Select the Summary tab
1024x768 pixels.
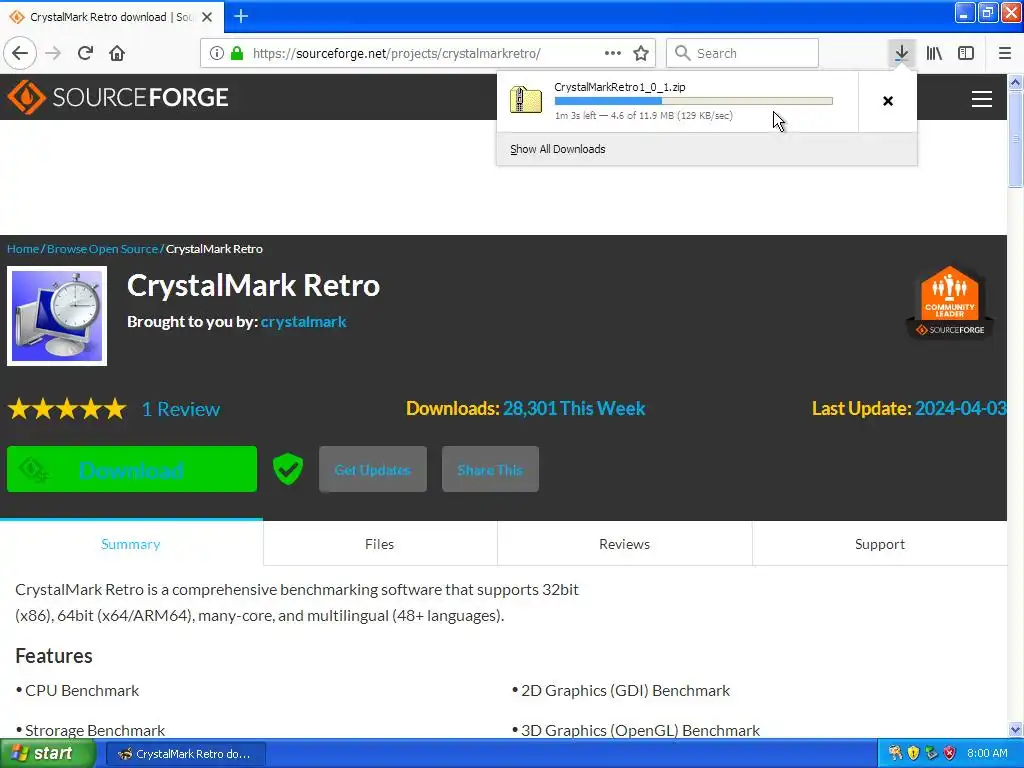(x=131, y=544)
